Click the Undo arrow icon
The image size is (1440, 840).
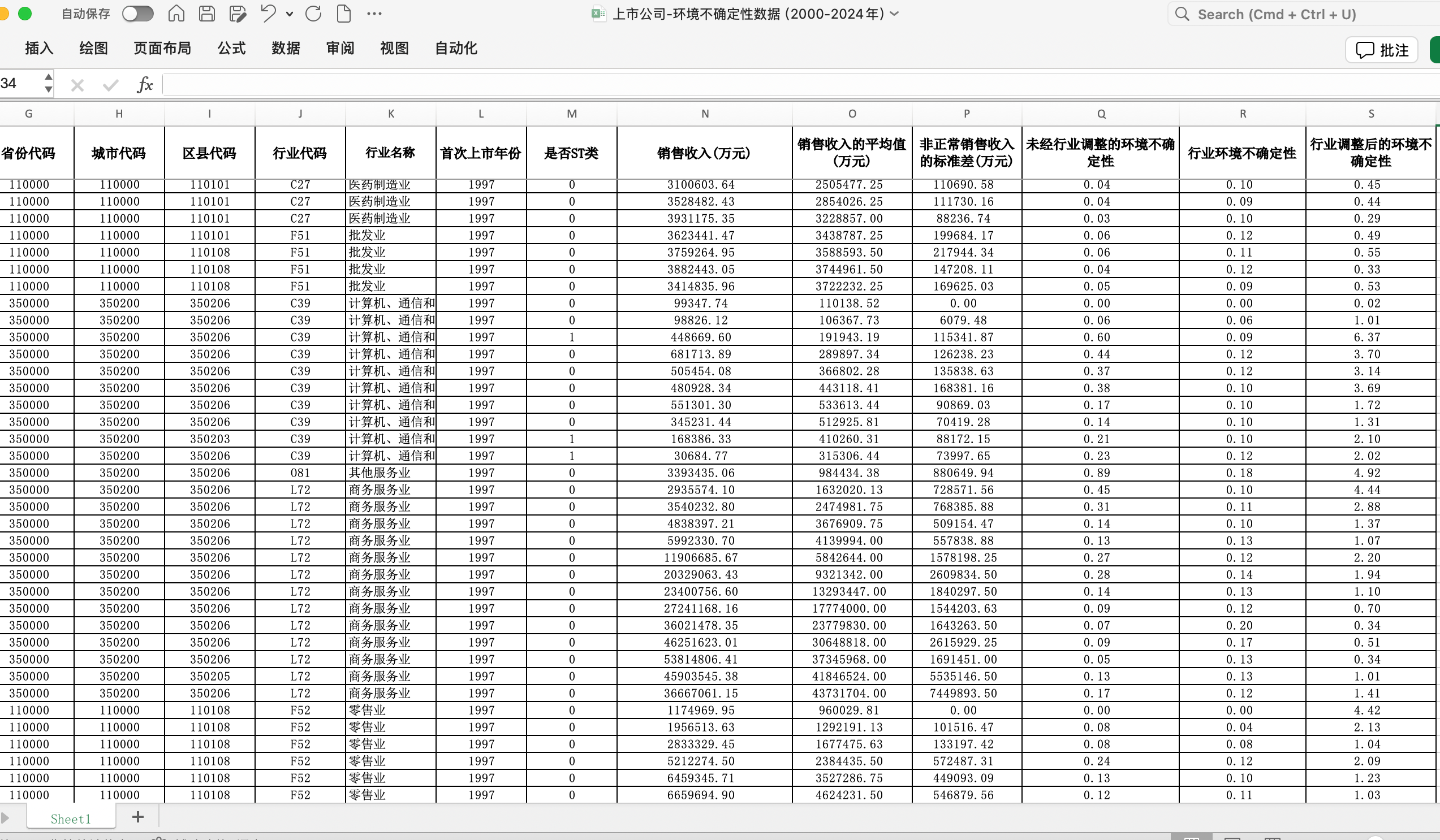pyautogui.click(x=268, y=13)
